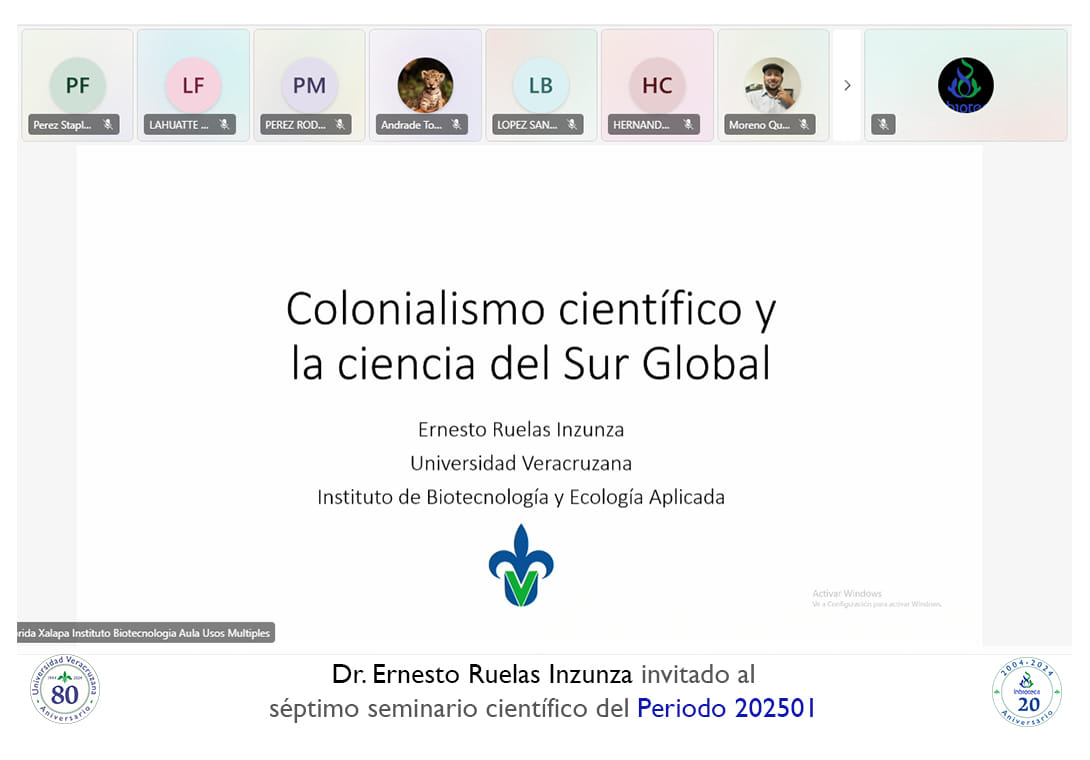
Task: Click muted mic on the Inbioteca tile
Action: click(x=882, y=125)
